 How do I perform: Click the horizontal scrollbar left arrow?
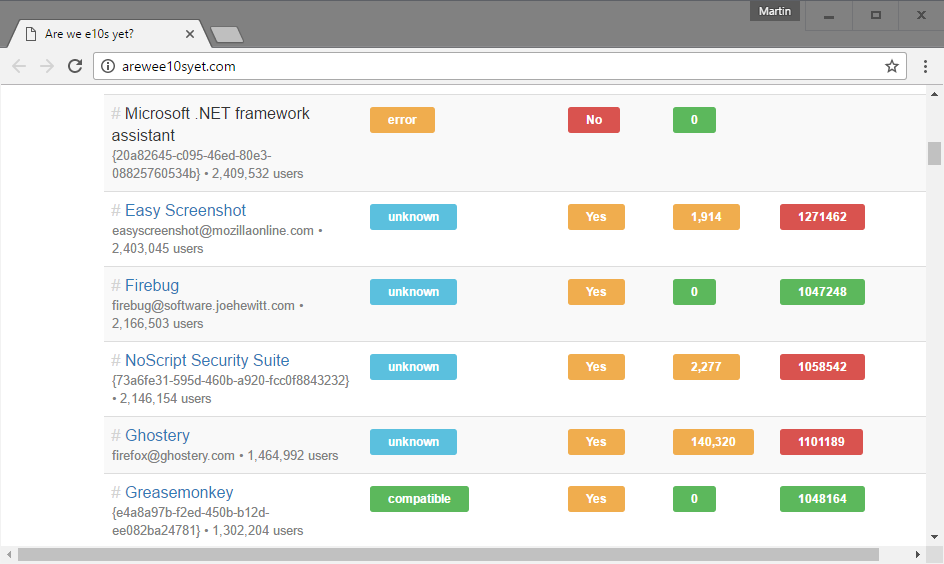click(8, 554)
